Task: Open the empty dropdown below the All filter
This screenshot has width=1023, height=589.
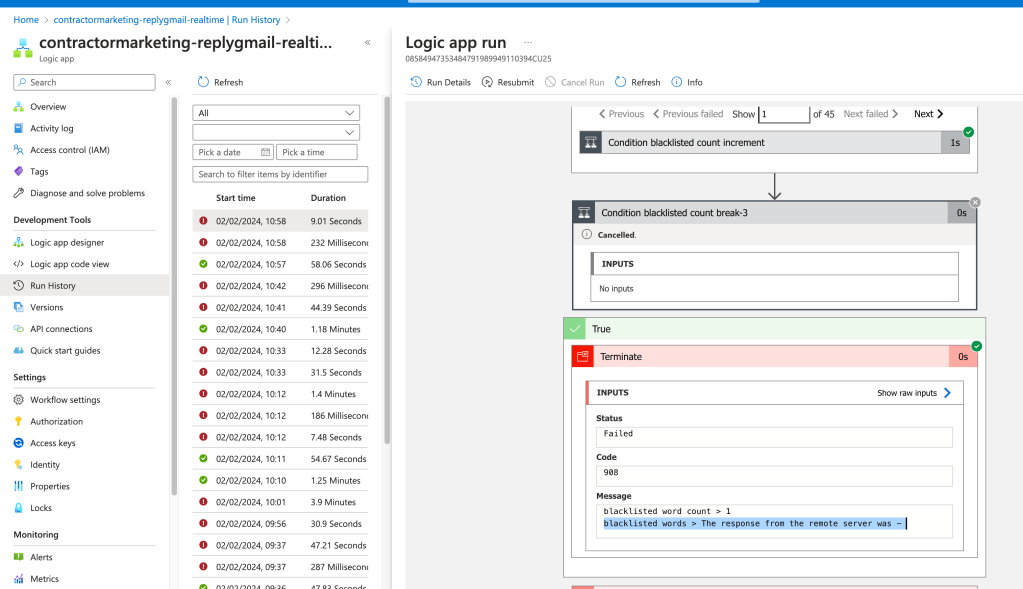Action: 276,132
